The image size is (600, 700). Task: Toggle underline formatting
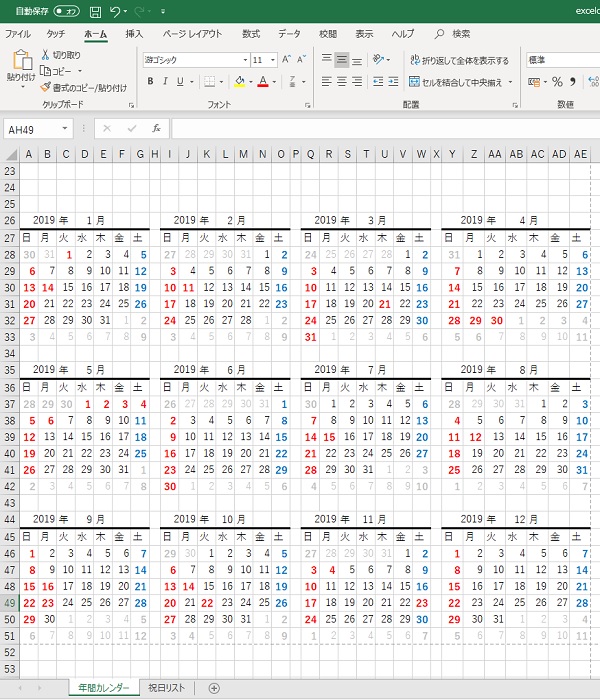[x=180, y=81]
